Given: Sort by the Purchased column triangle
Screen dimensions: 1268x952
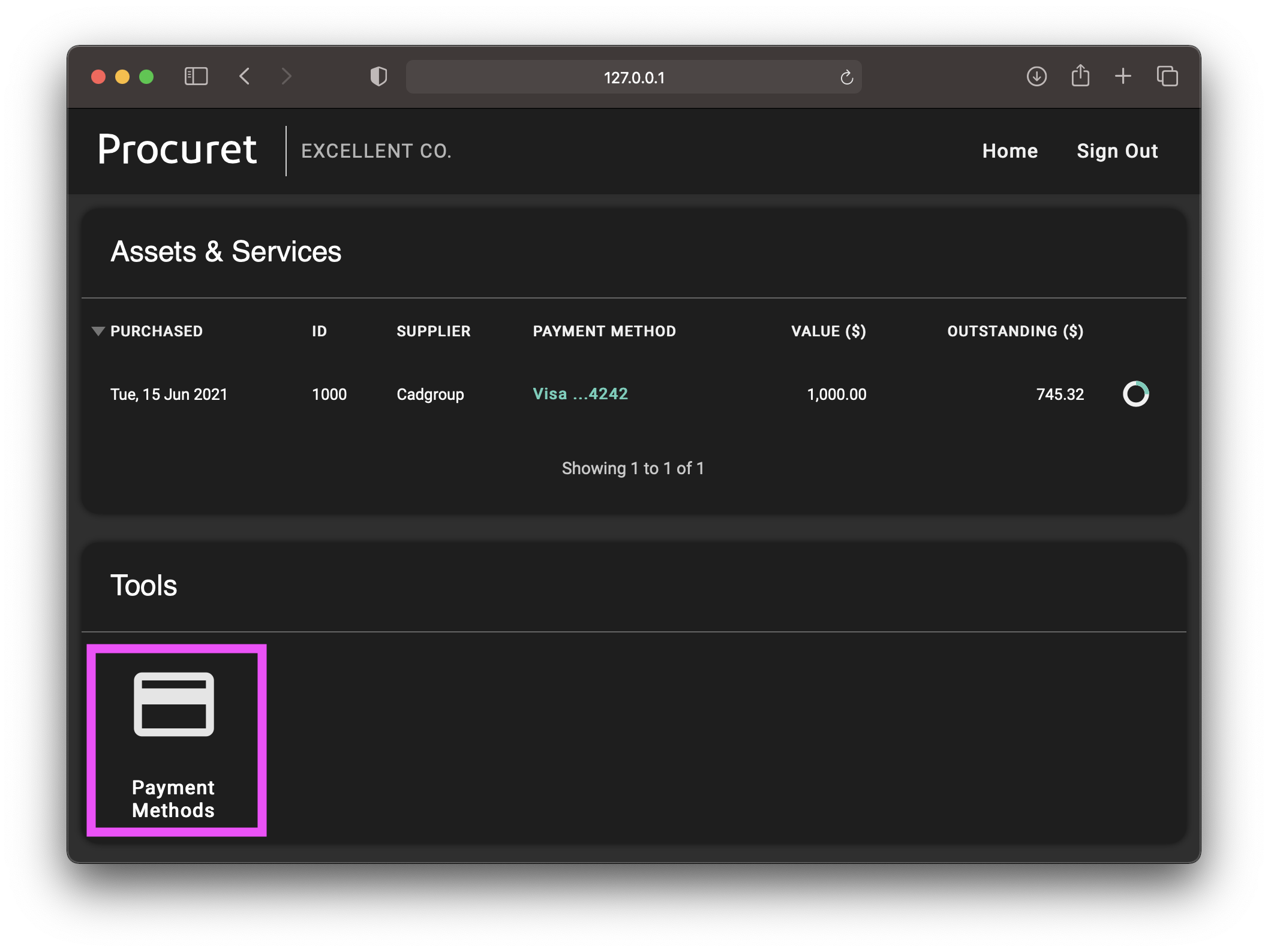Looking at the screenshot, I should tap(98, 332).
